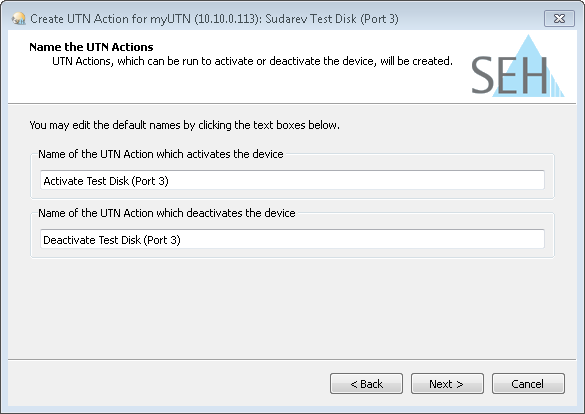Click empty gray area below the deactivate group box
The height and width of the screenshot is (414, 585).
pyautogui.click(x=292, y=308)
